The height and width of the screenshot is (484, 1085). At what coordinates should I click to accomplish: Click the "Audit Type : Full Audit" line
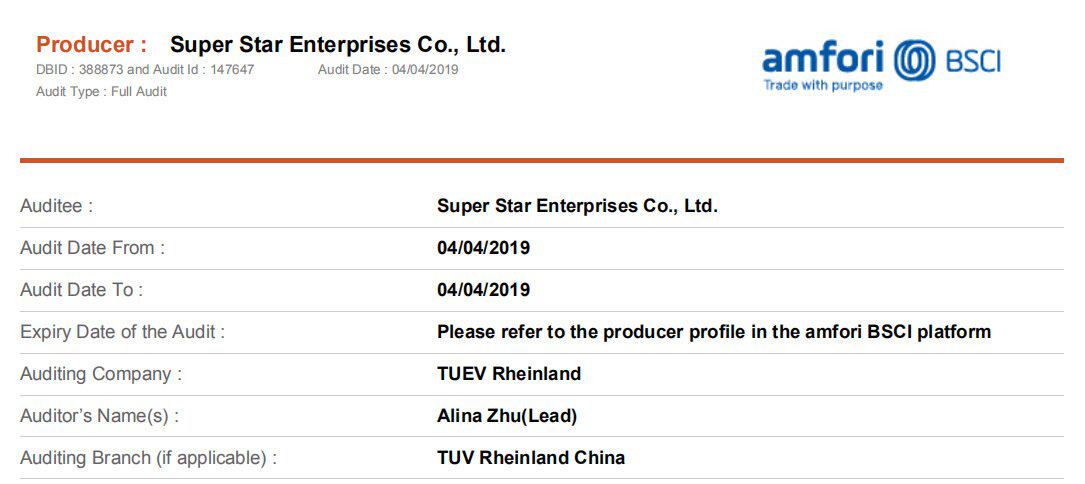[x=101, y=92]
